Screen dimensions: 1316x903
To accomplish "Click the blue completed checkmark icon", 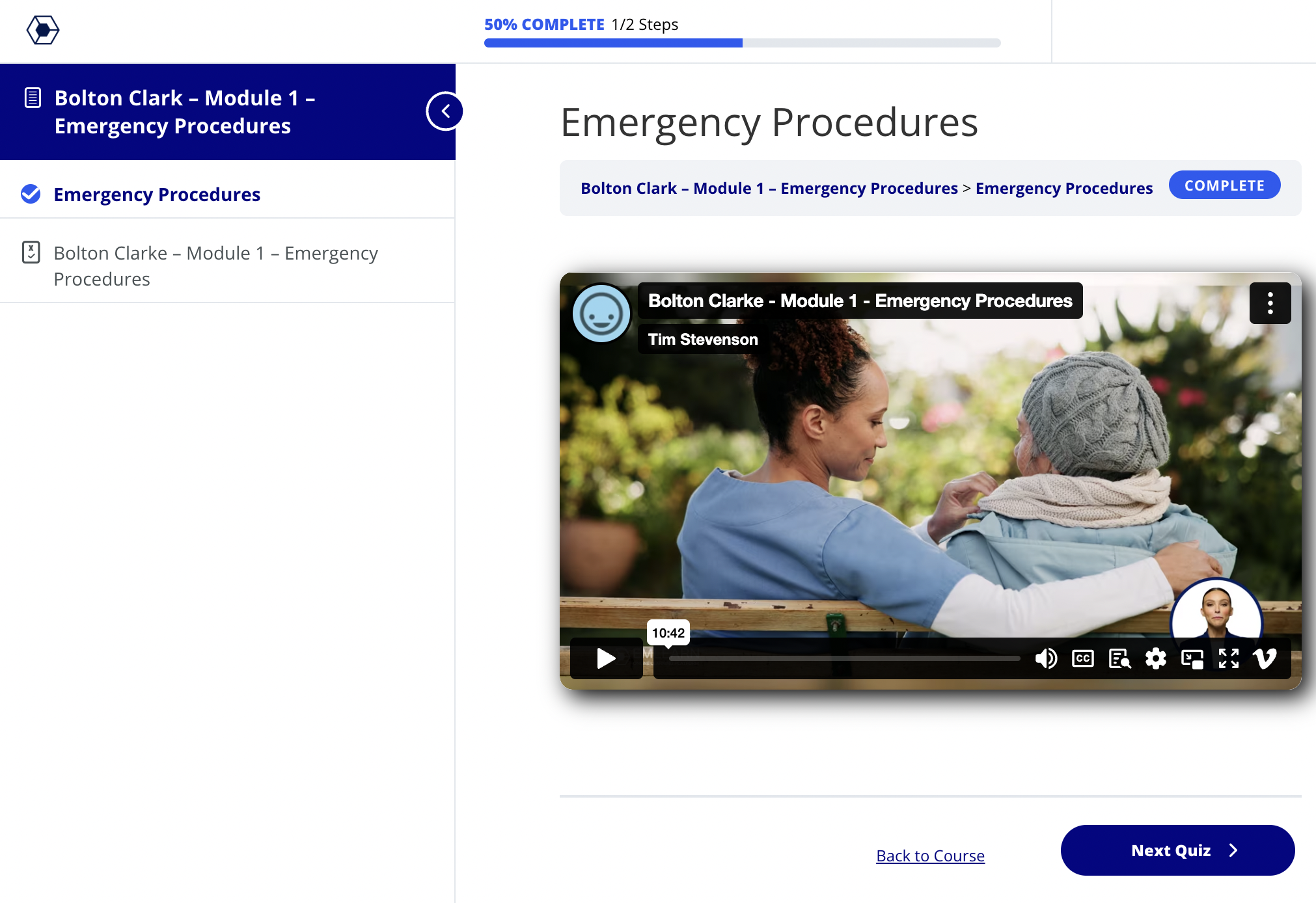I will (31, 194).
